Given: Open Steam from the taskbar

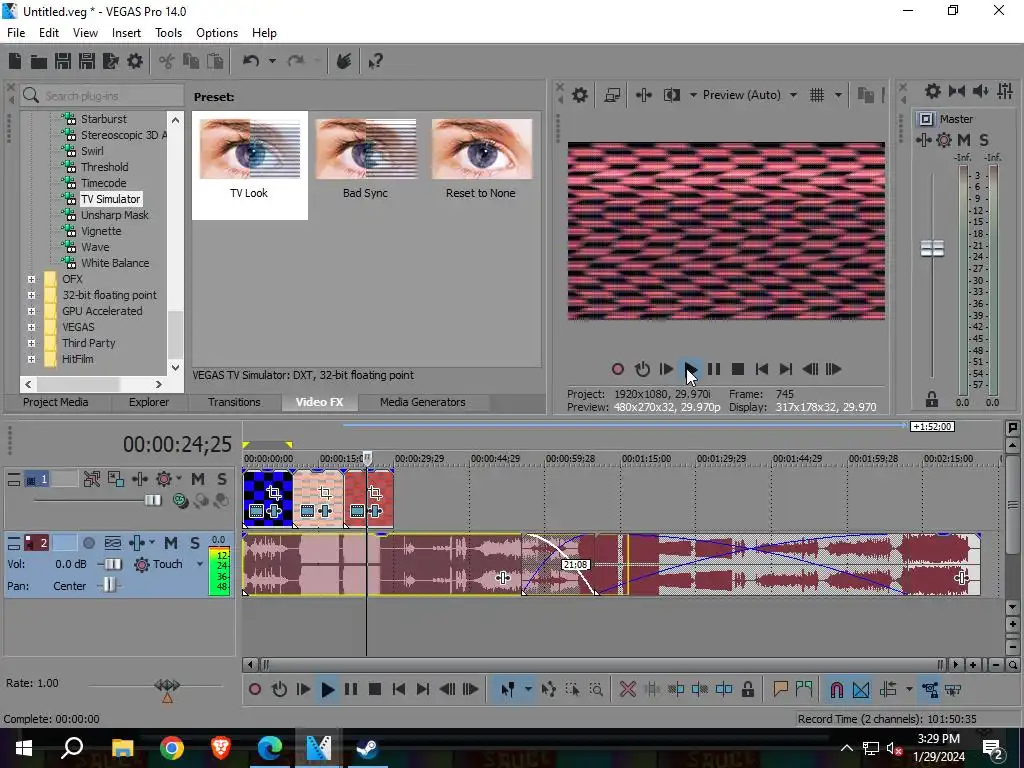Looking at the screenshot, I should click(x=367, y=748).
